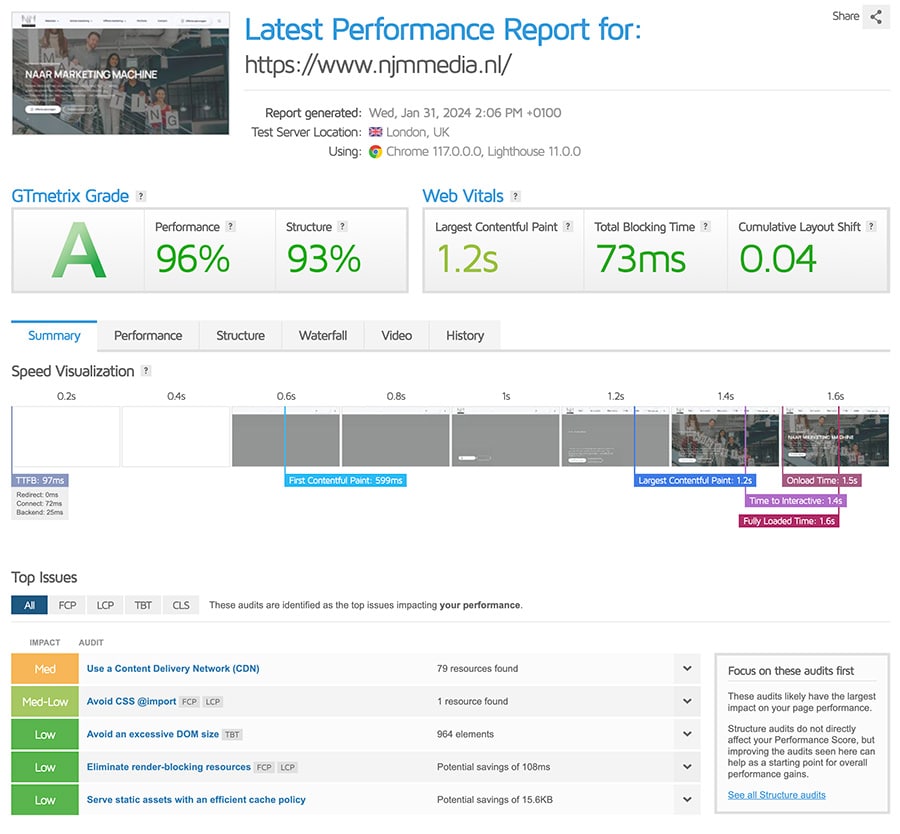Open the Speed Visualization help icon
This screenshot has height=834, width=900.
coord(146,371)
